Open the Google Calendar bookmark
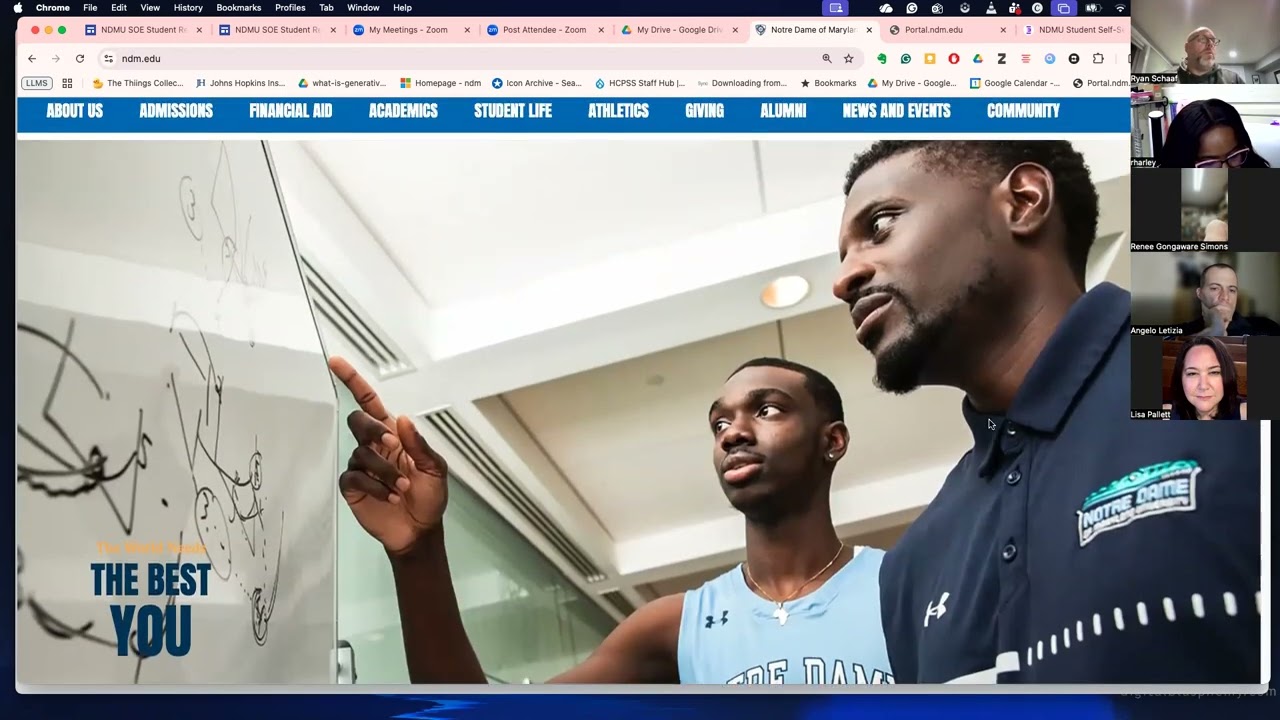The image size is (1280, 720). pyautogui.click(x=1014, y=83)
